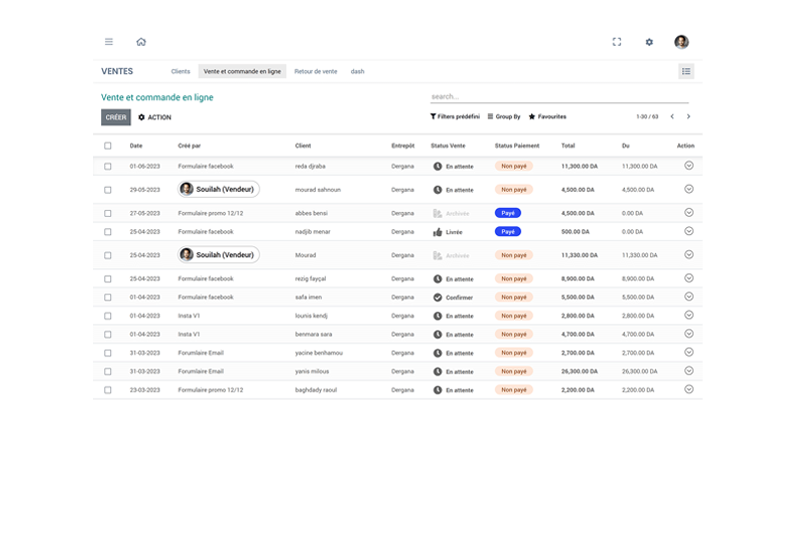Open Filtres prédéfini dropdown
Screen dimensions: 792x544
pyautogui.click(x=455, y=117)
